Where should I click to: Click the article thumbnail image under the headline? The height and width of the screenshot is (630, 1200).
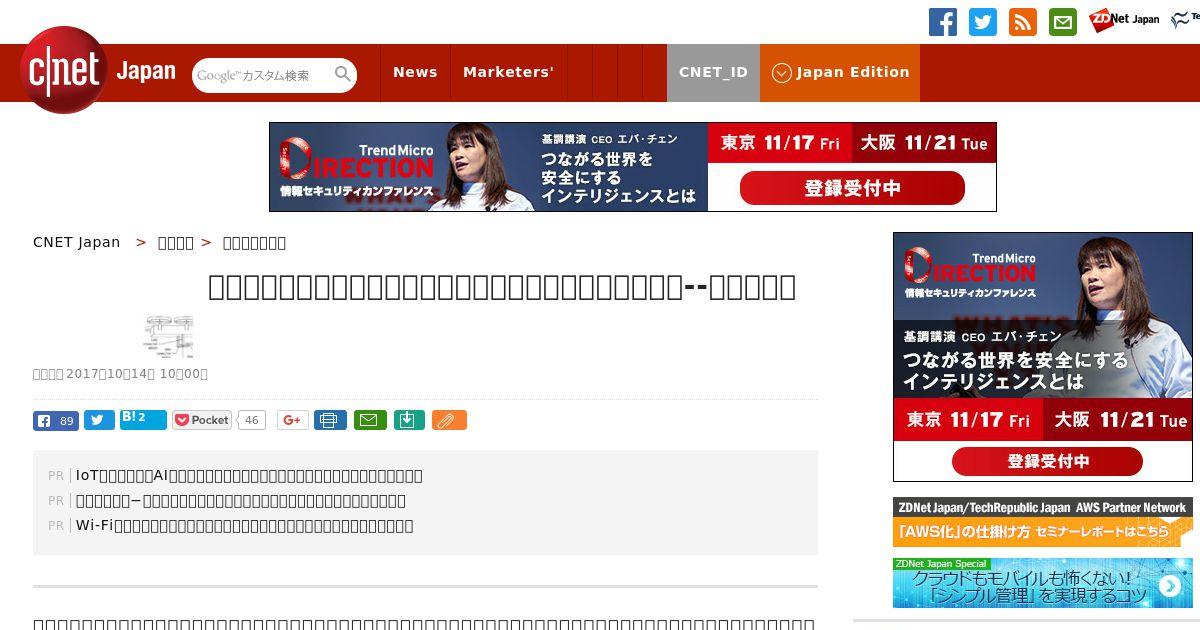[167, 336]
